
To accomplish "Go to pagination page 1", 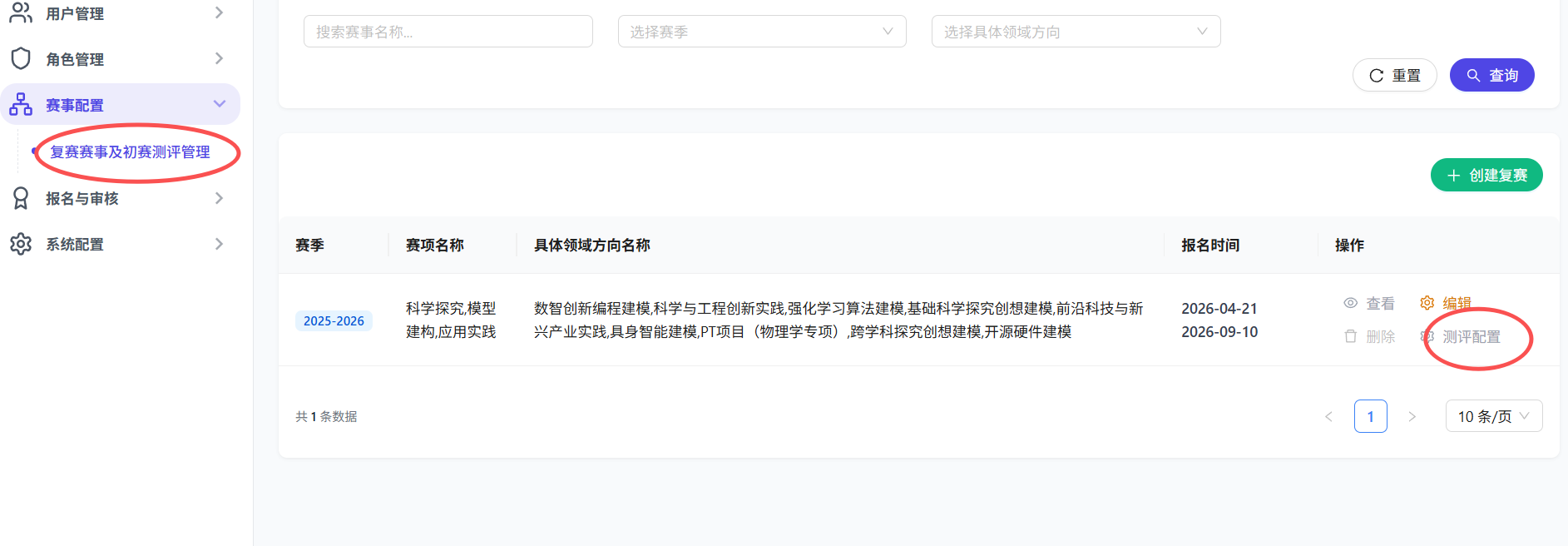I will (x=1371, y=416).
